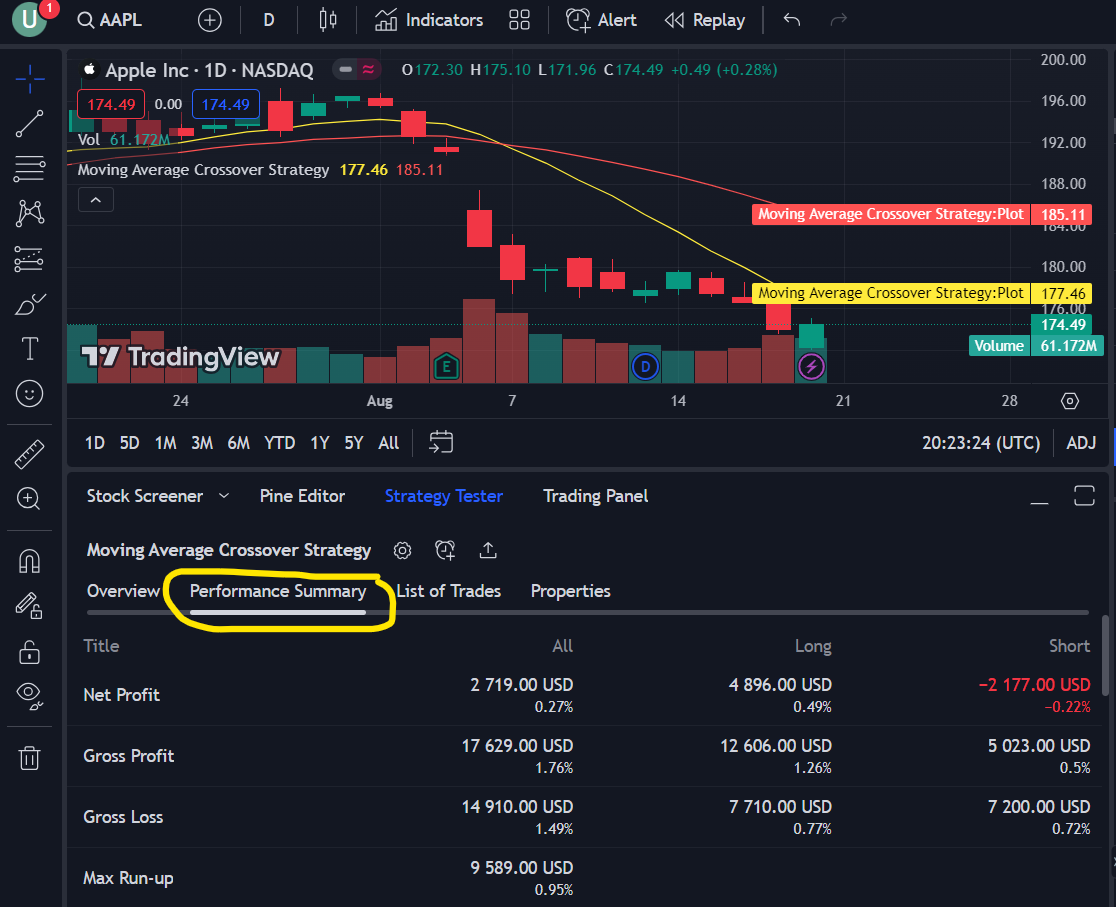Redo the last chart action
1116x907 pixels.
coord(838,20)
